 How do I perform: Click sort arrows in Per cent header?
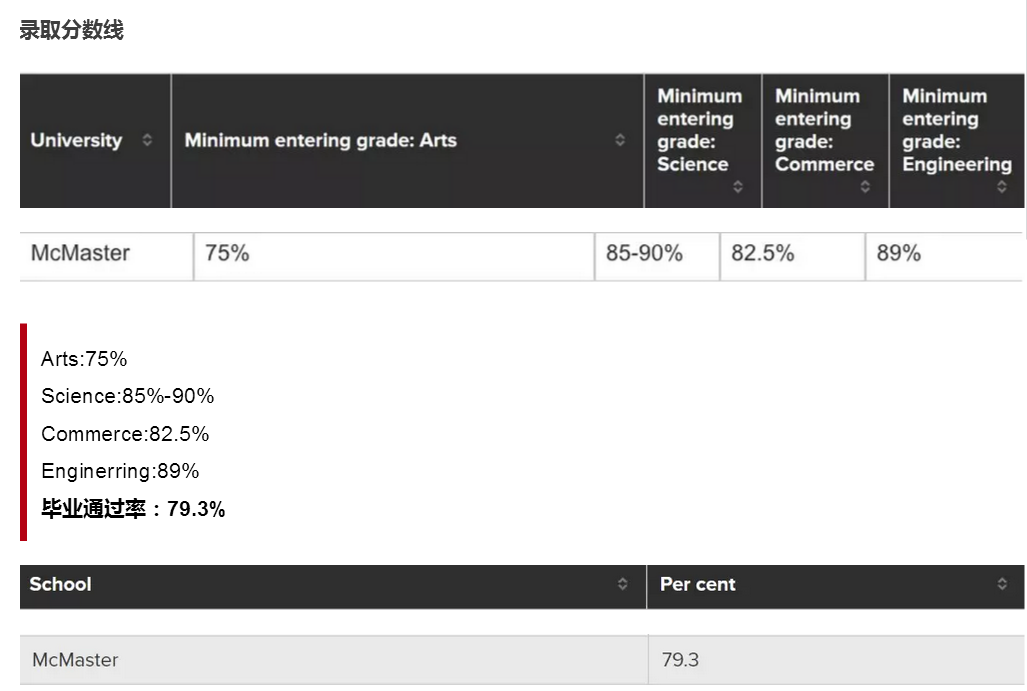pyautogui.click(x=1002, y=585)
